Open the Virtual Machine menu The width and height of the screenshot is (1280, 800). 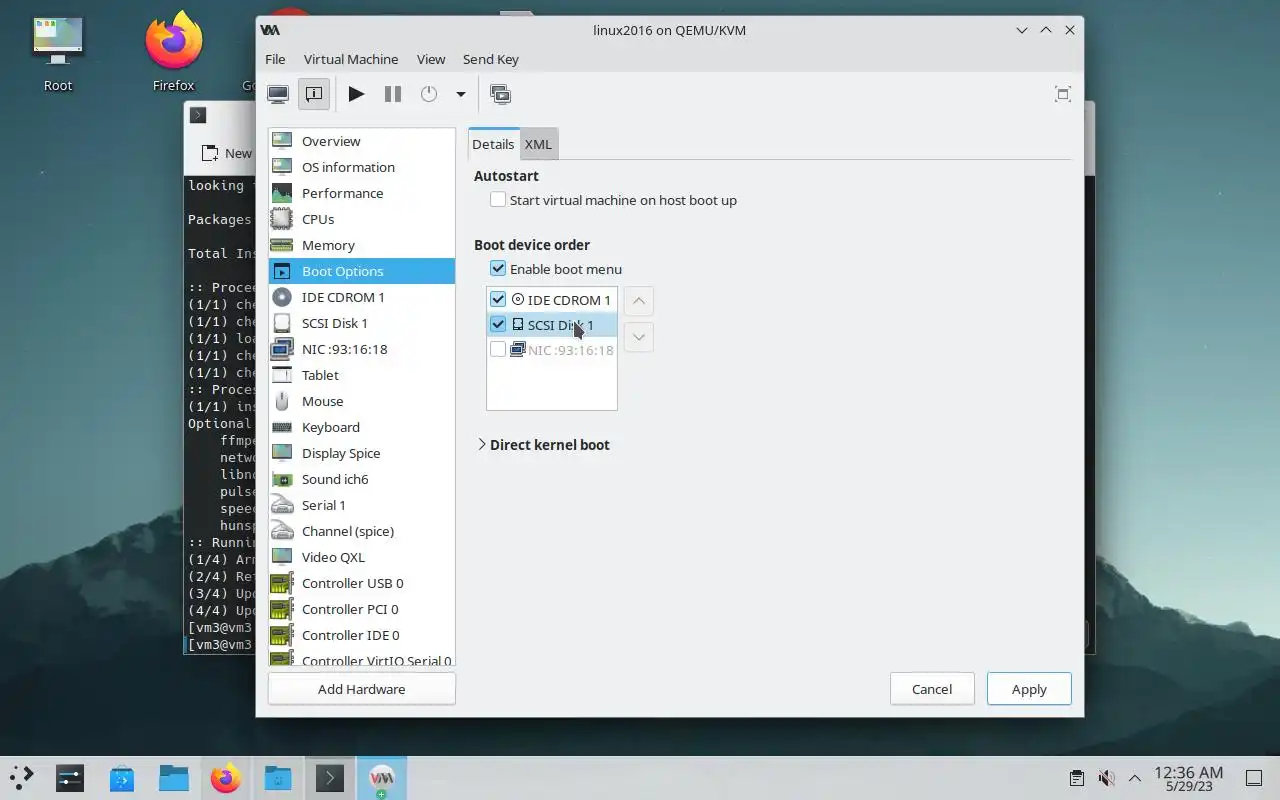pyautogui.click(x=351, y=59)
